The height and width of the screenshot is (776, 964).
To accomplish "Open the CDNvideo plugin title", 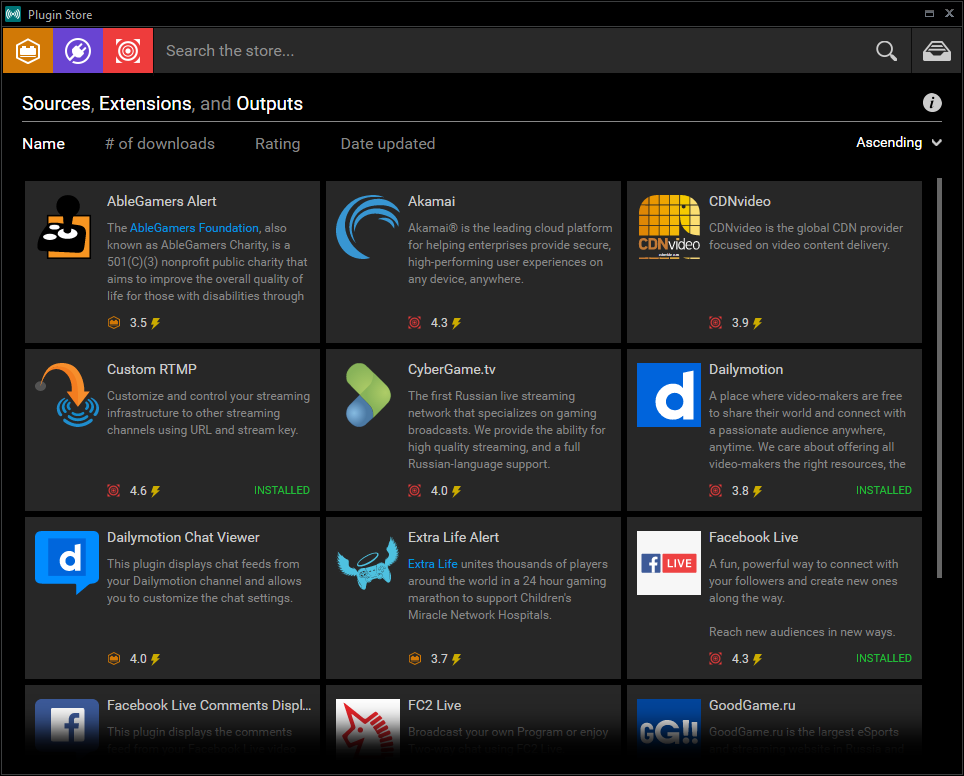I will coord(740,201).
